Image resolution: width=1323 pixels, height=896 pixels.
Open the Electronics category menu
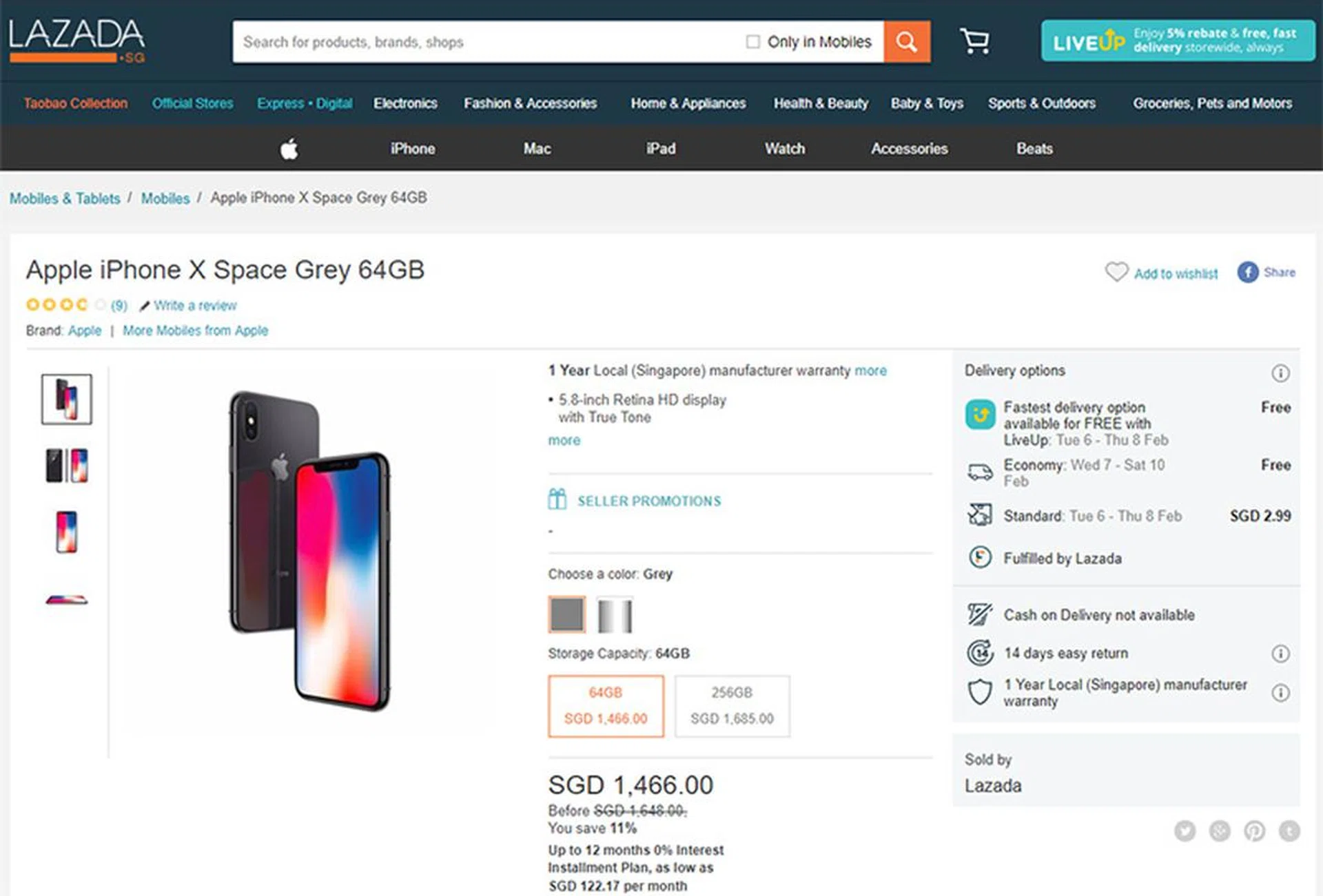click(405, 103)
